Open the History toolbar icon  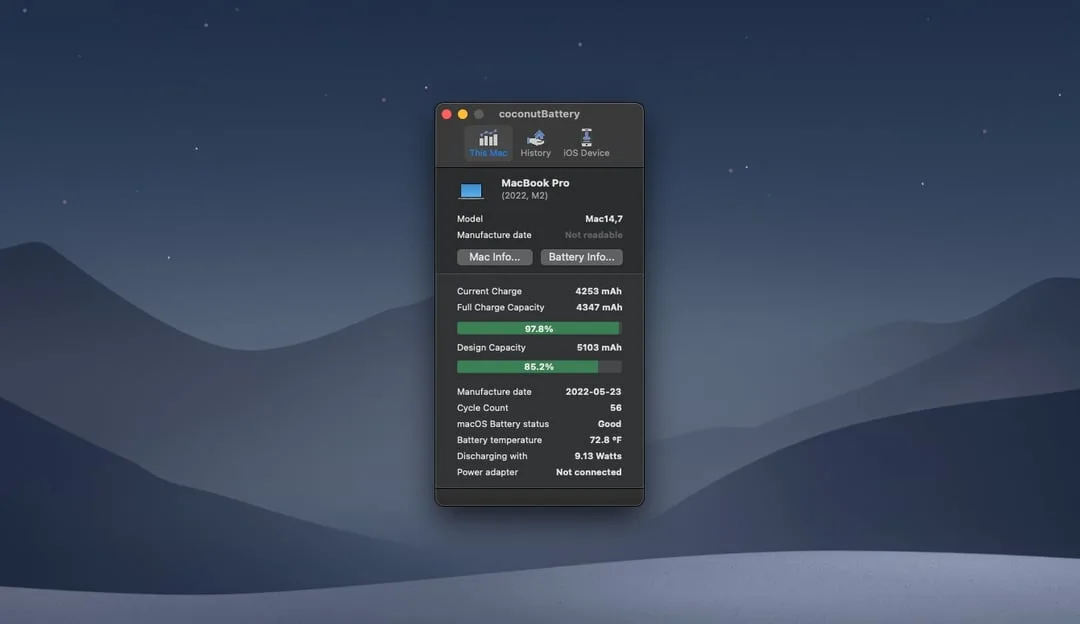pos(536,138)
